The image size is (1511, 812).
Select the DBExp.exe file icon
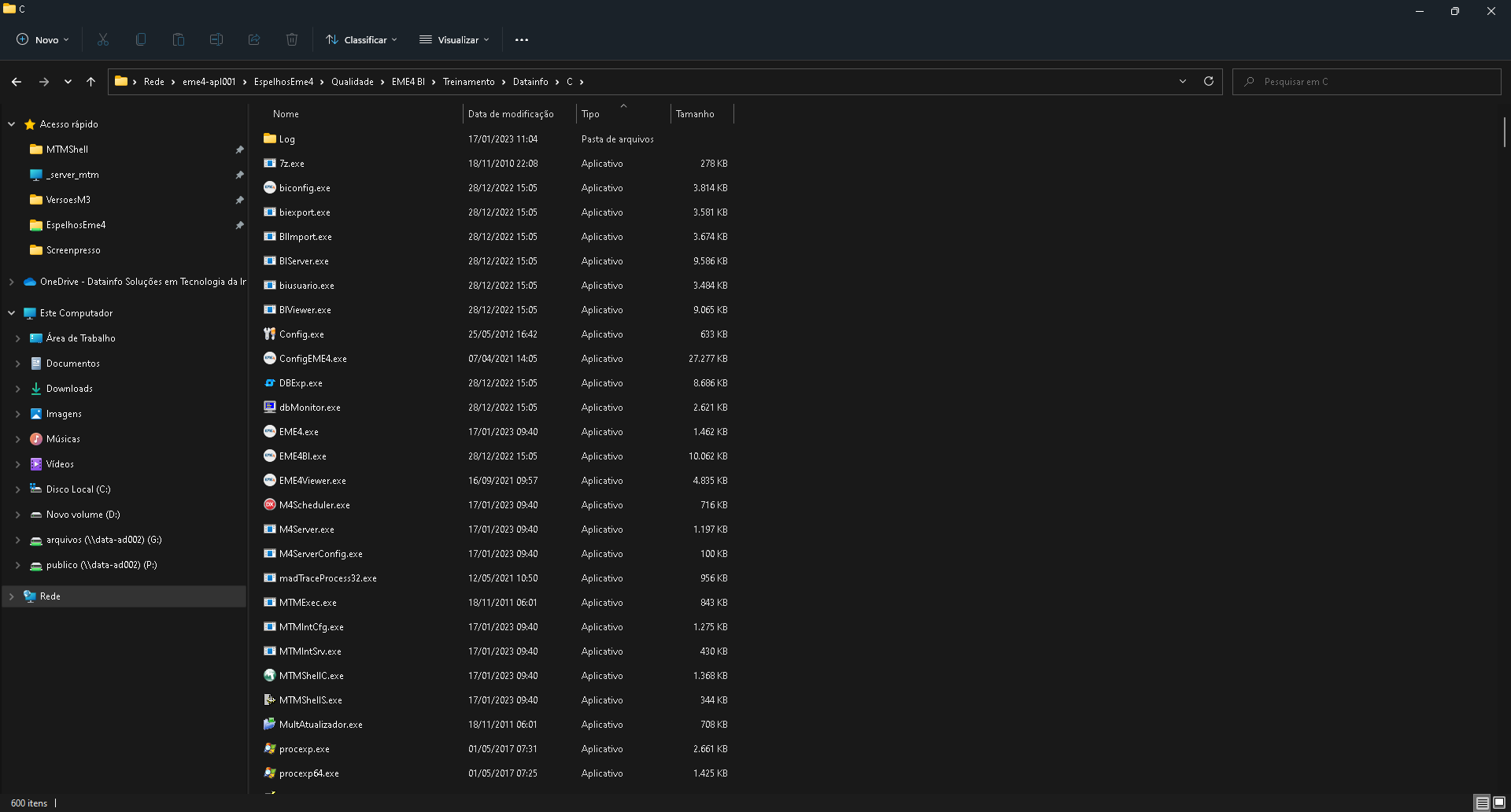pyautogui.click(x=270, y=382)
